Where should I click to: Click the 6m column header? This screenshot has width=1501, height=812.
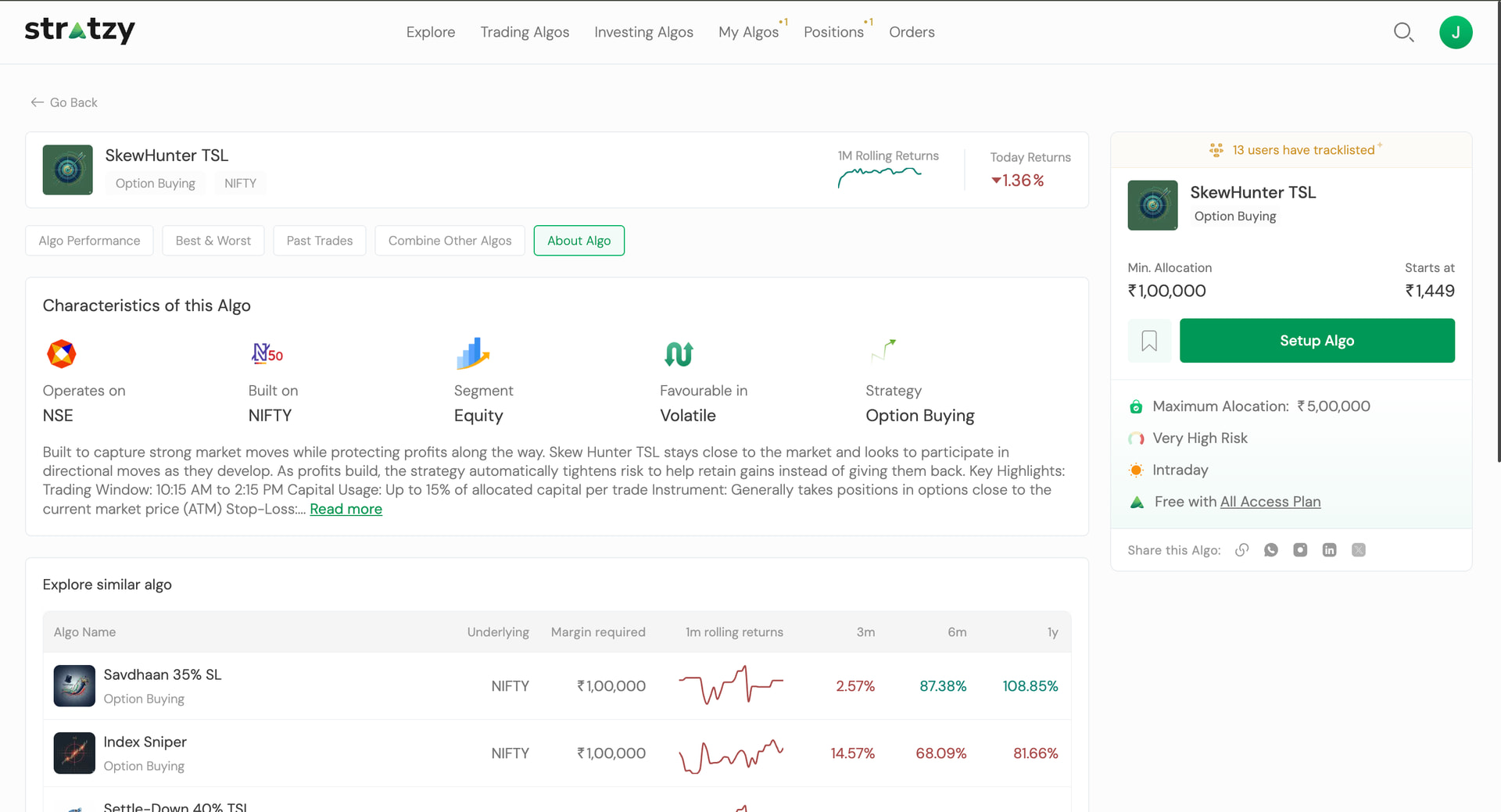[957, 632]
